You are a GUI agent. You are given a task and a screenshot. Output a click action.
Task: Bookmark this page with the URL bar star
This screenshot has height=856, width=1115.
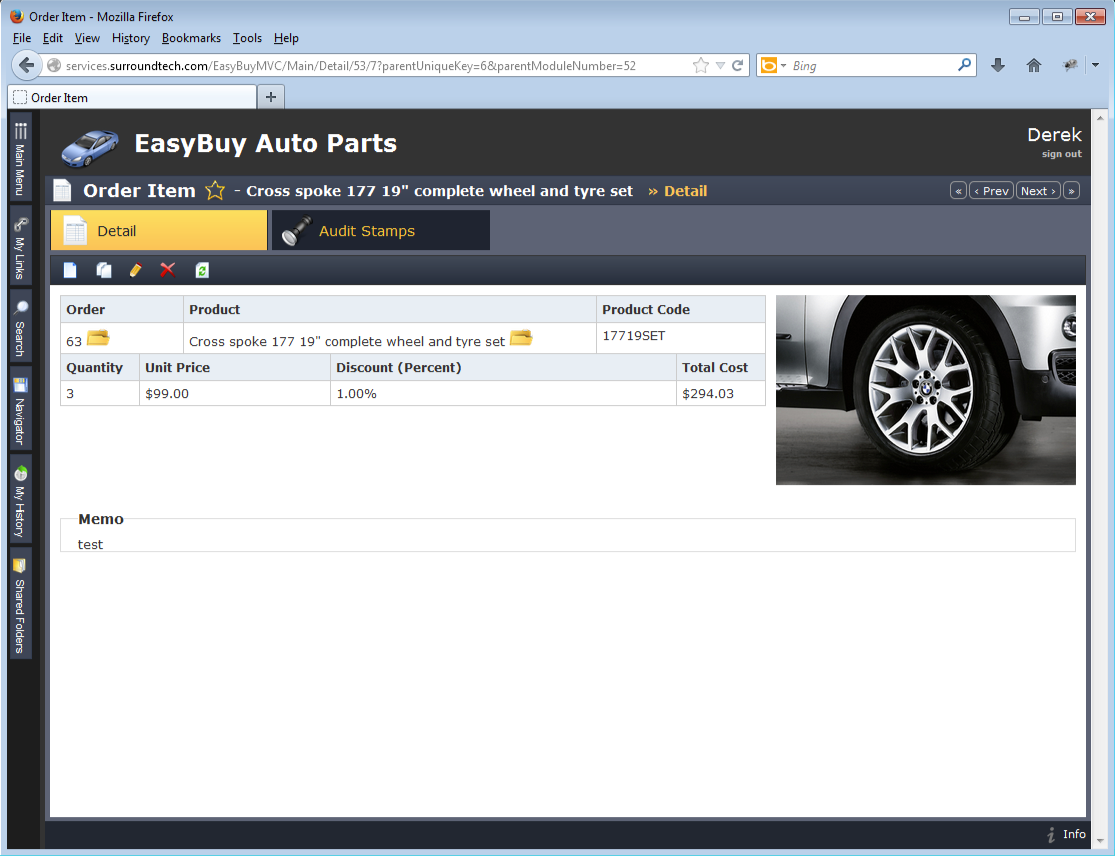700,65
